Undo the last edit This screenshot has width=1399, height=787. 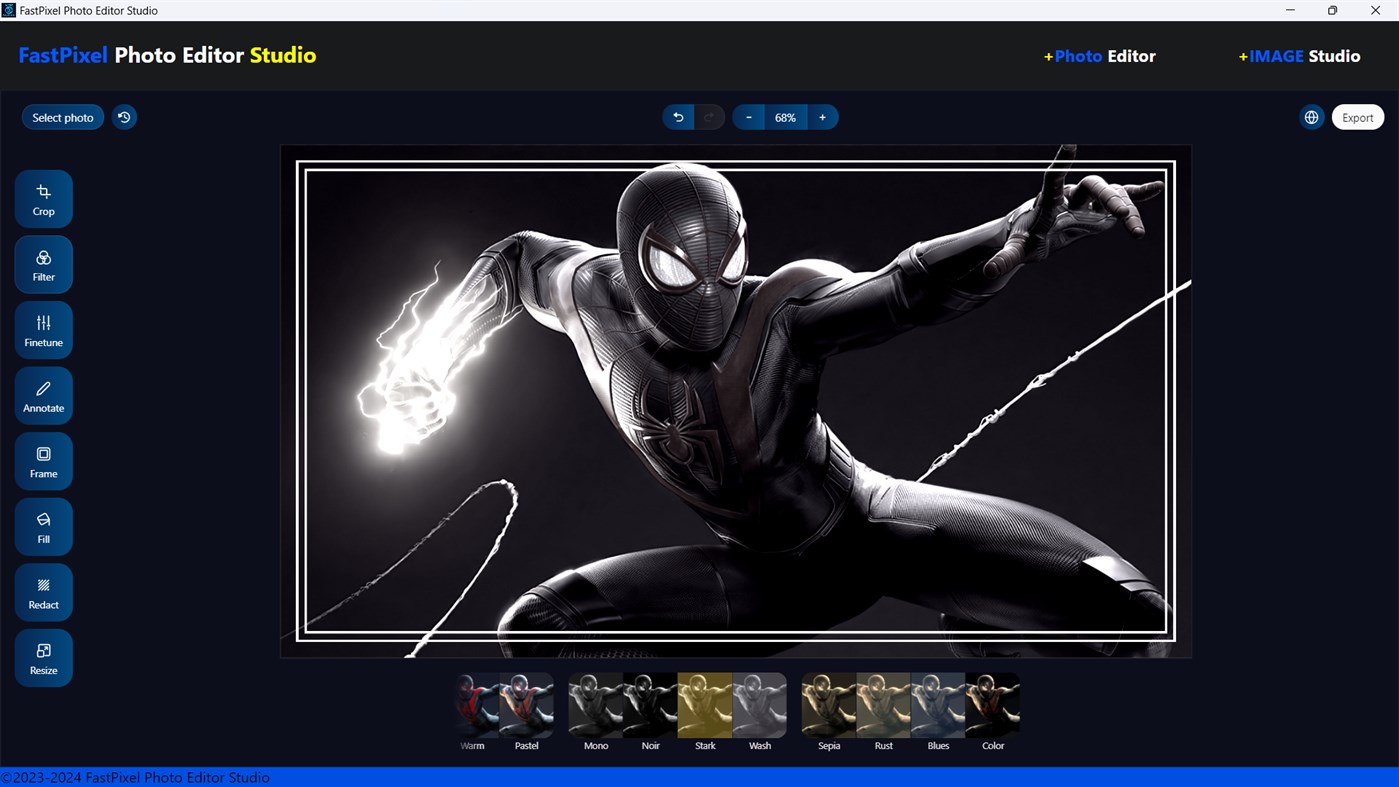click(x=678, y=117)
